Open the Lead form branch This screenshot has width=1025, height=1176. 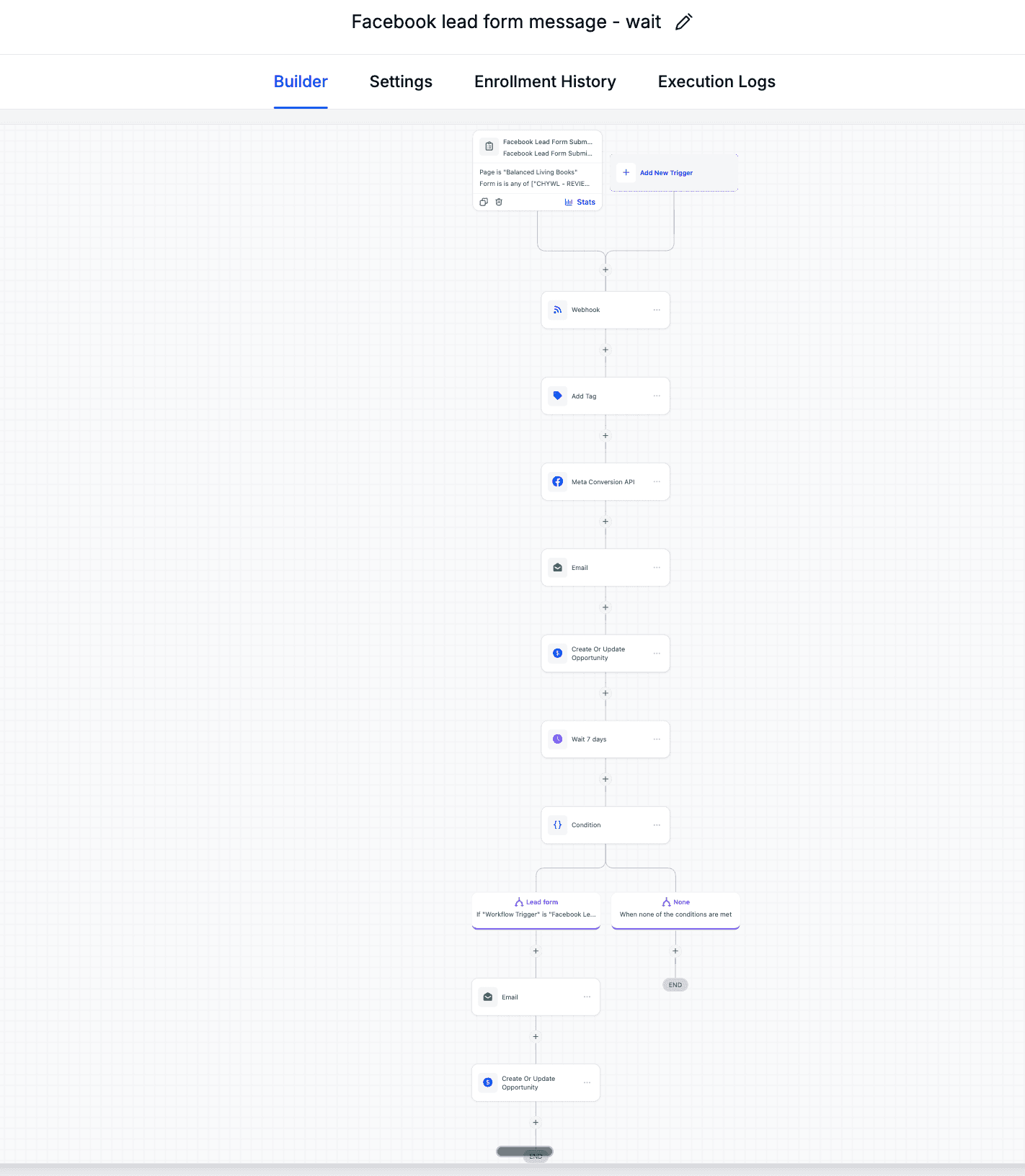tap(536, 909)
